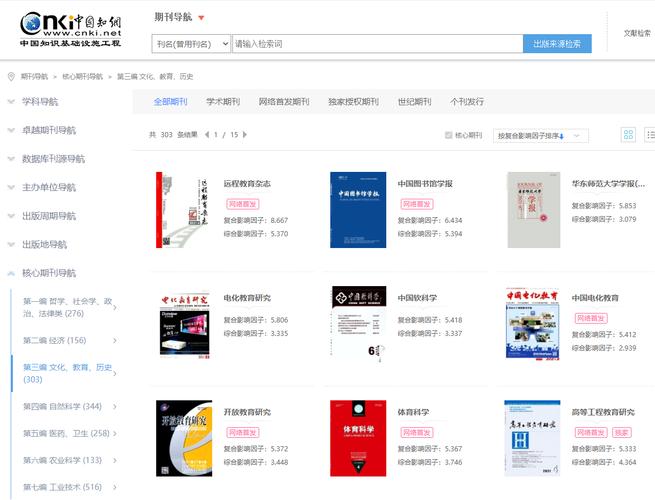Viewport: 655px width, 500px height.
Task: Switch to list view layout icon
Action: point(650,135)
